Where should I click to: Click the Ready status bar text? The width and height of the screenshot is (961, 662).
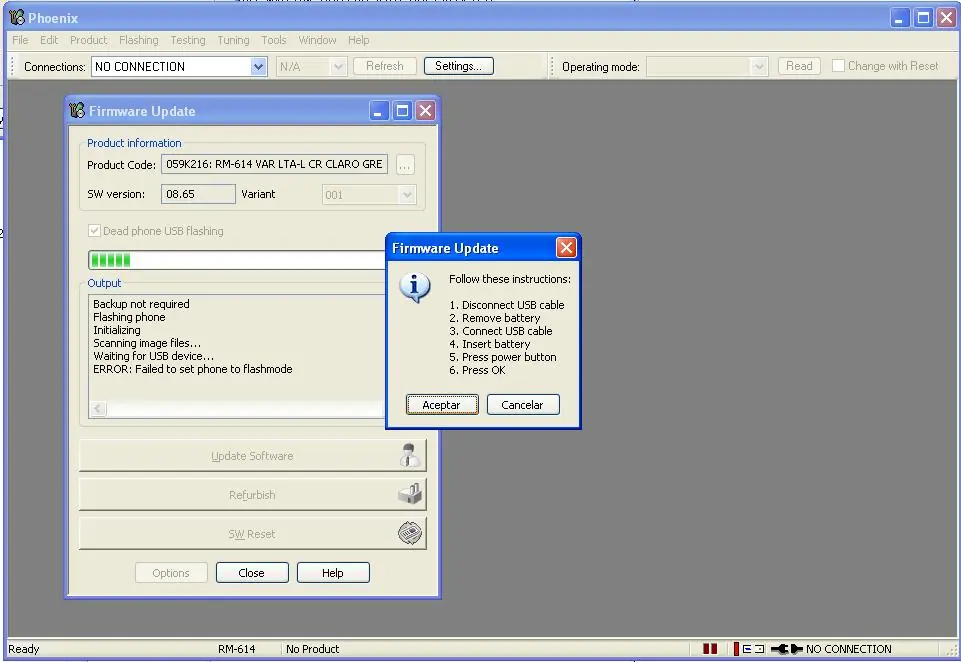(23, 649)
